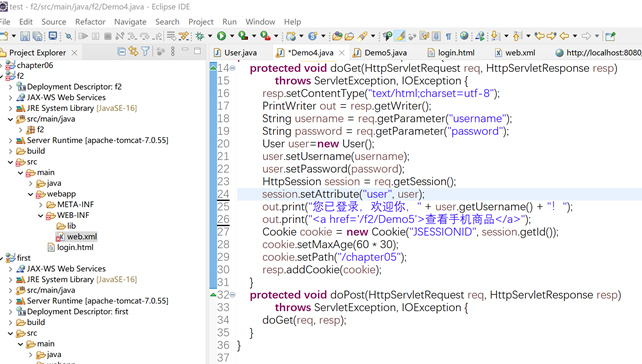Close the Project Explorer view

coord(74,52)
